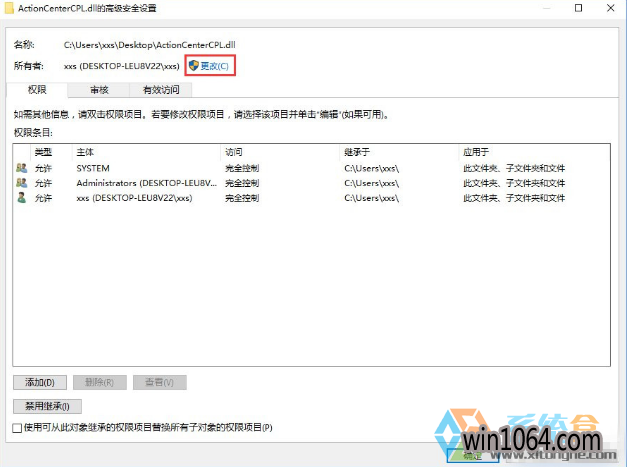Click C:\Users\xxs\ in the SYSTEM row
The image size is (627, 467).
pyautogui.click(x=371, y=168)
